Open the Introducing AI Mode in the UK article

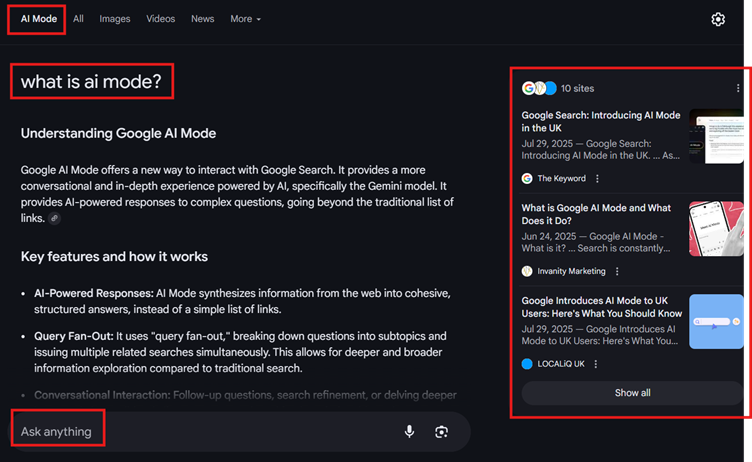click(600, 122)
